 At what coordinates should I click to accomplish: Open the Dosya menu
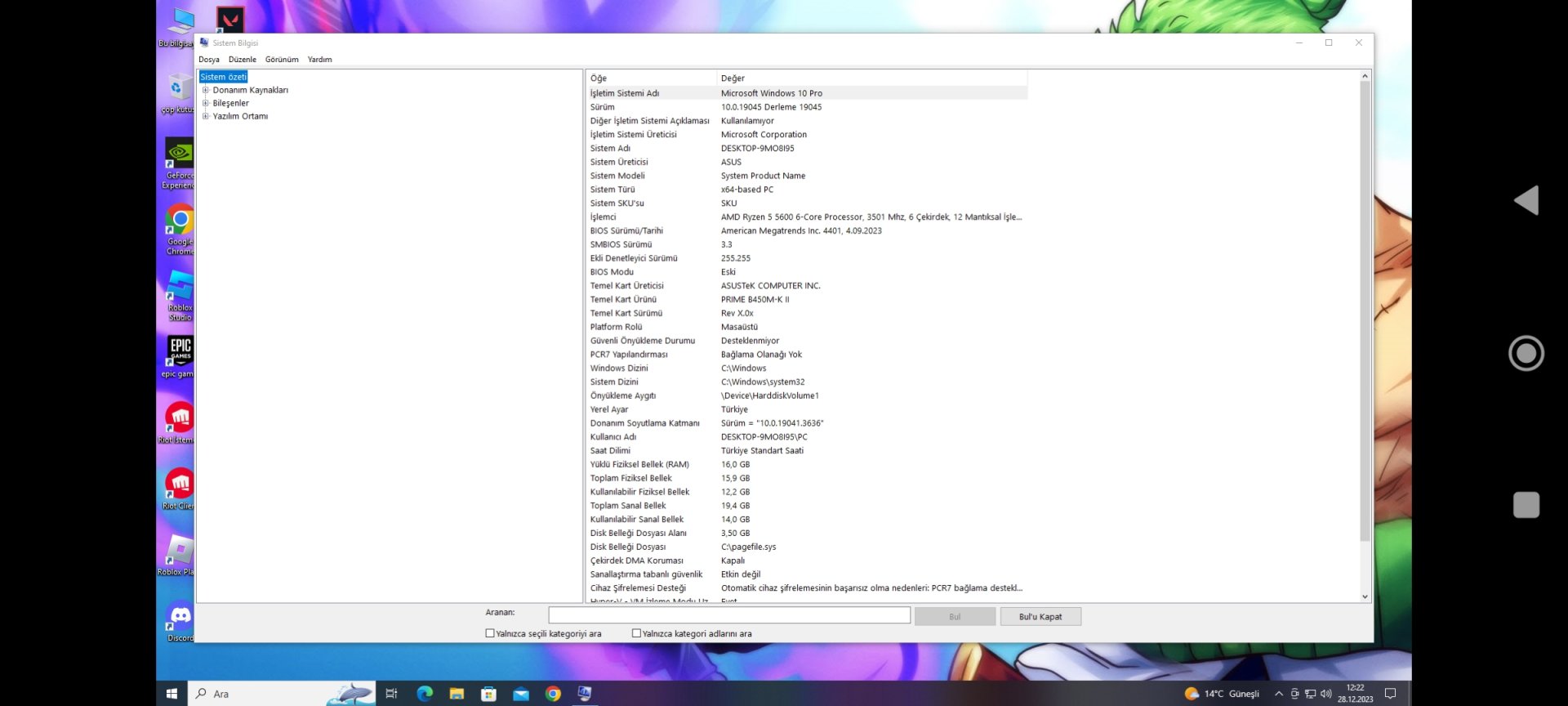point(209,60)
